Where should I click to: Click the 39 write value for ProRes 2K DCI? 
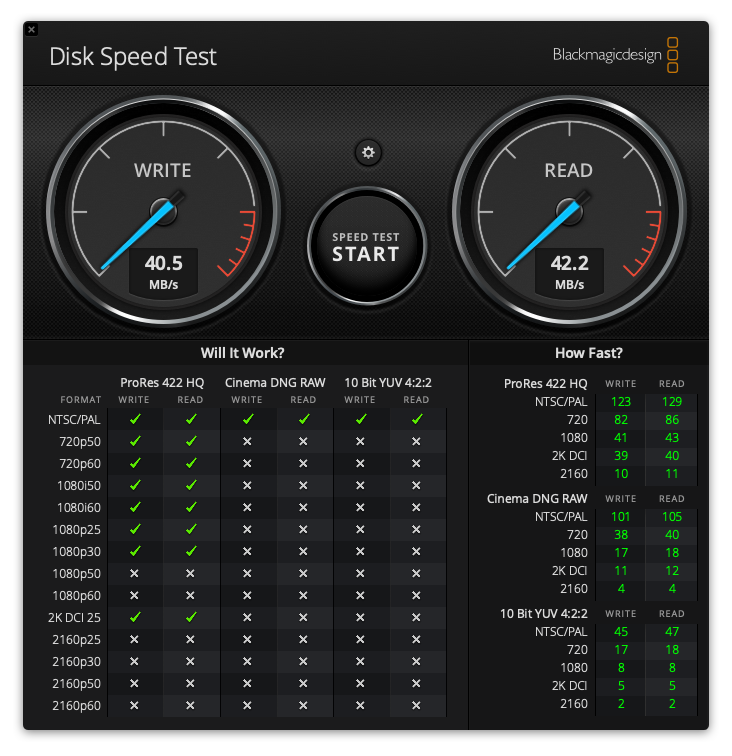click(x=621, y=456)
